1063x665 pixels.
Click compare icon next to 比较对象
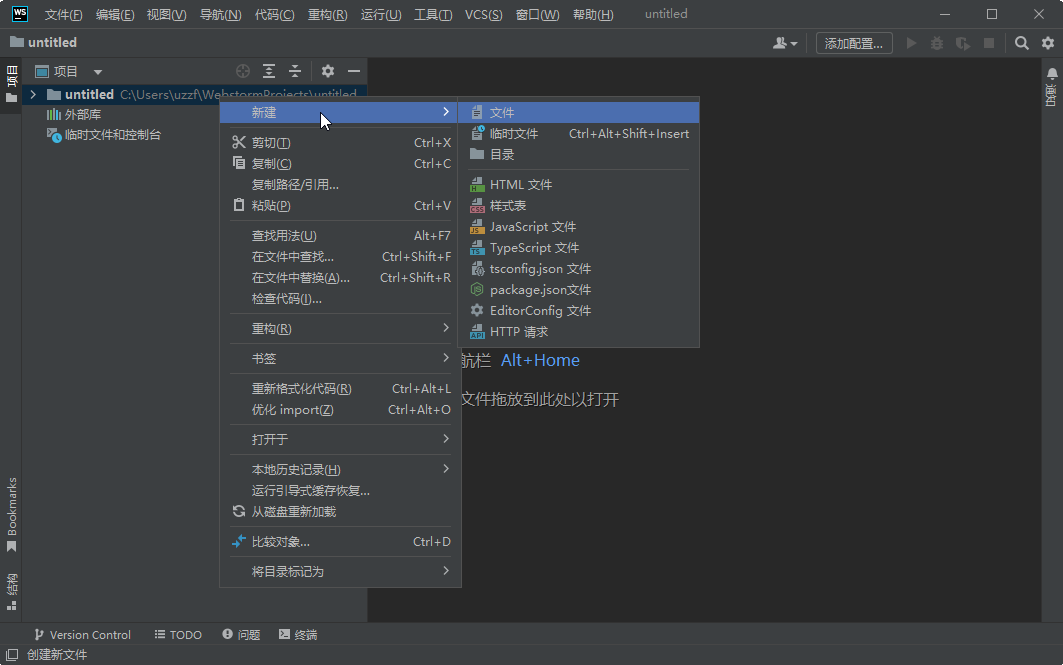(239, 541)
